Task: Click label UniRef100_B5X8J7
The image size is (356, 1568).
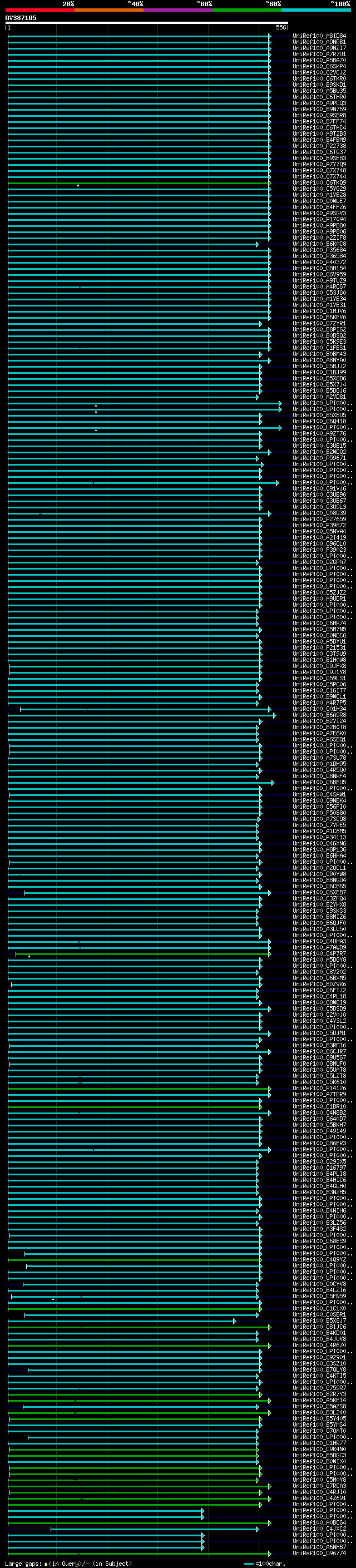Action: (319, 1321)
